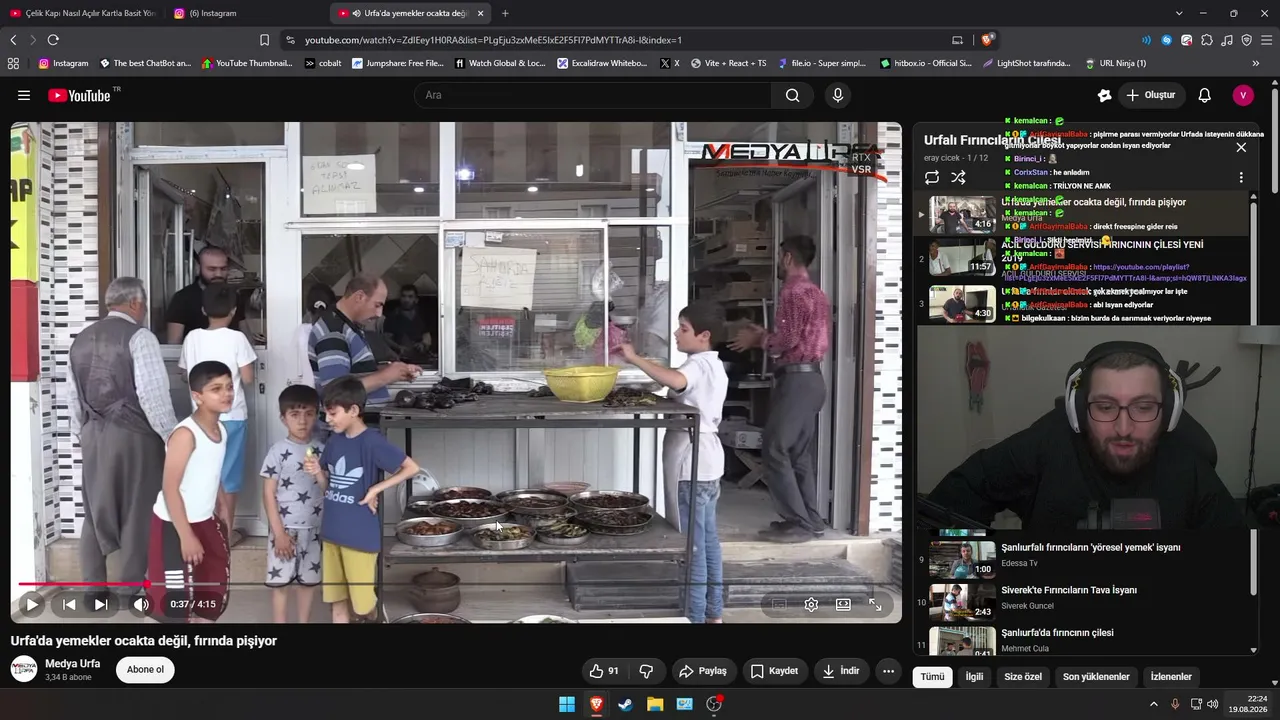Open more actions below the video

888,671
